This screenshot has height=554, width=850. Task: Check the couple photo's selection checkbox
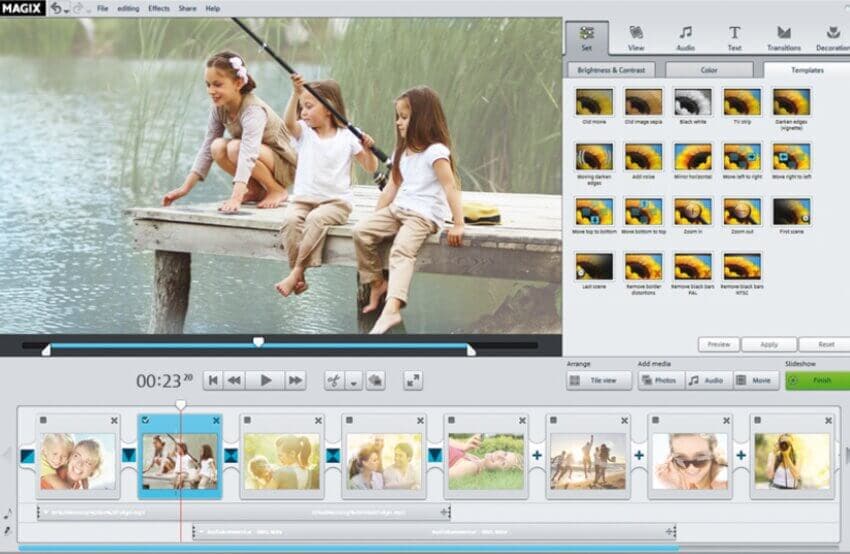click(x=349, y=420)
